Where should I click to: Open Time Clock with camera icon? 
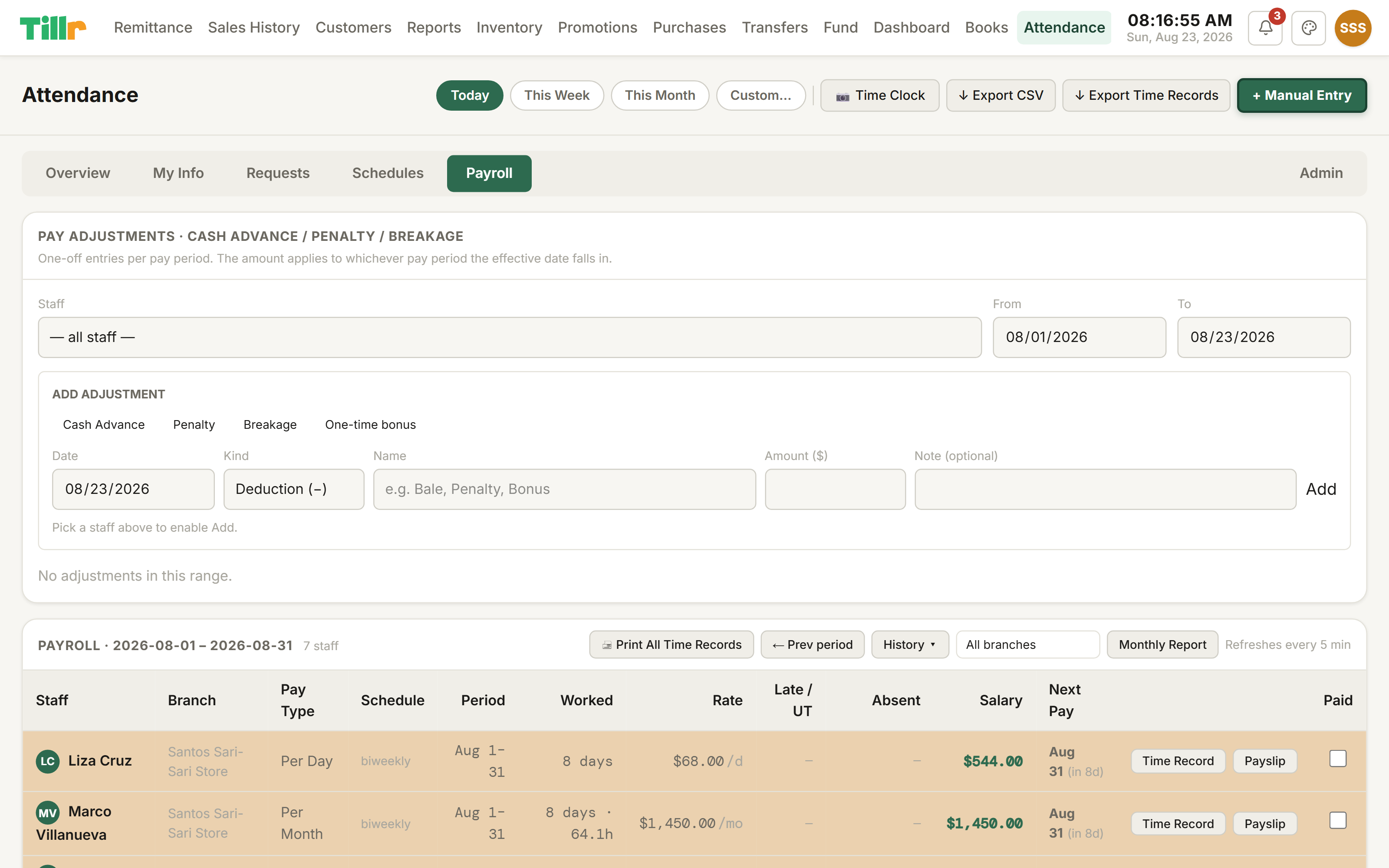(x=879, y=95)
